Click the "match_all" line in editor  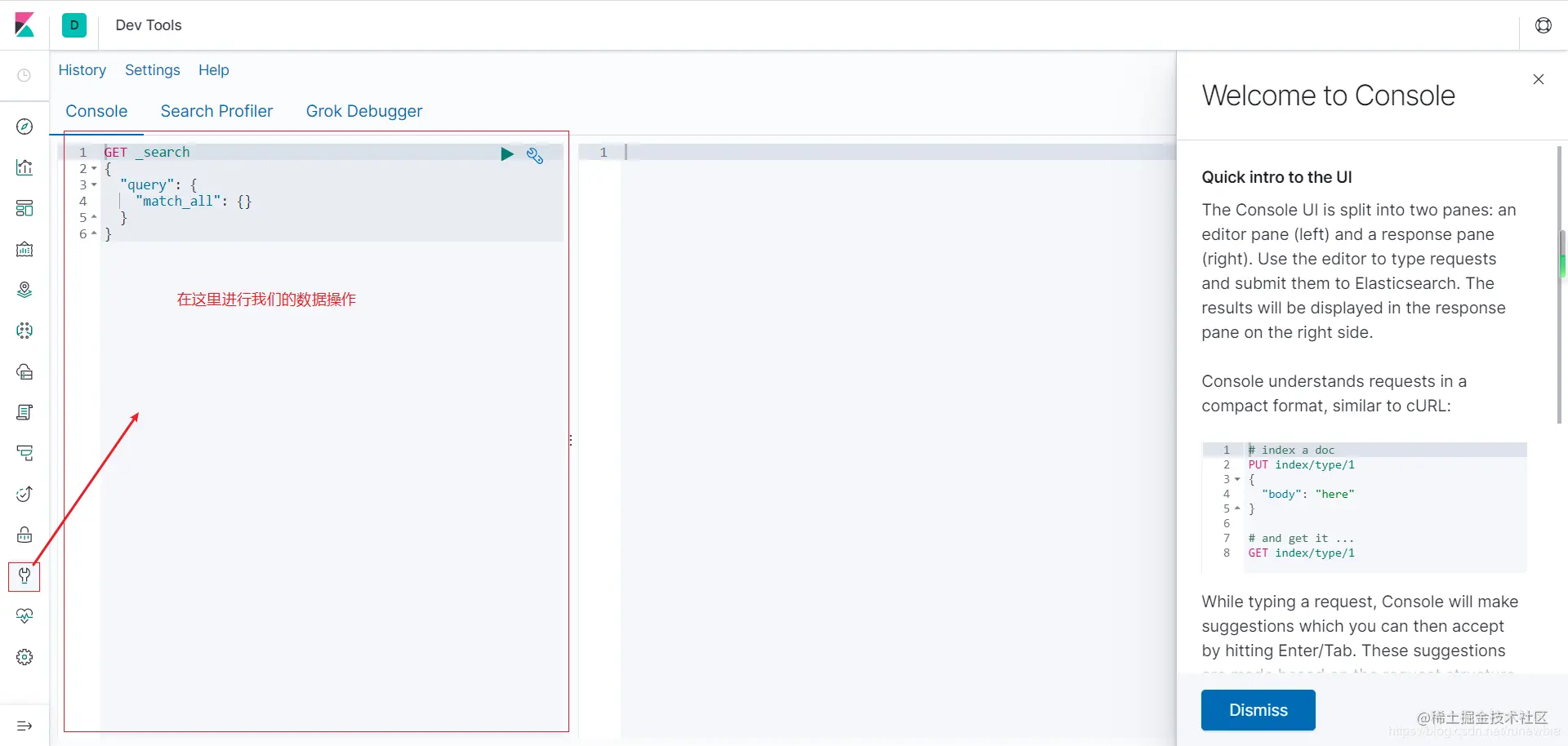tap(194, 202)
